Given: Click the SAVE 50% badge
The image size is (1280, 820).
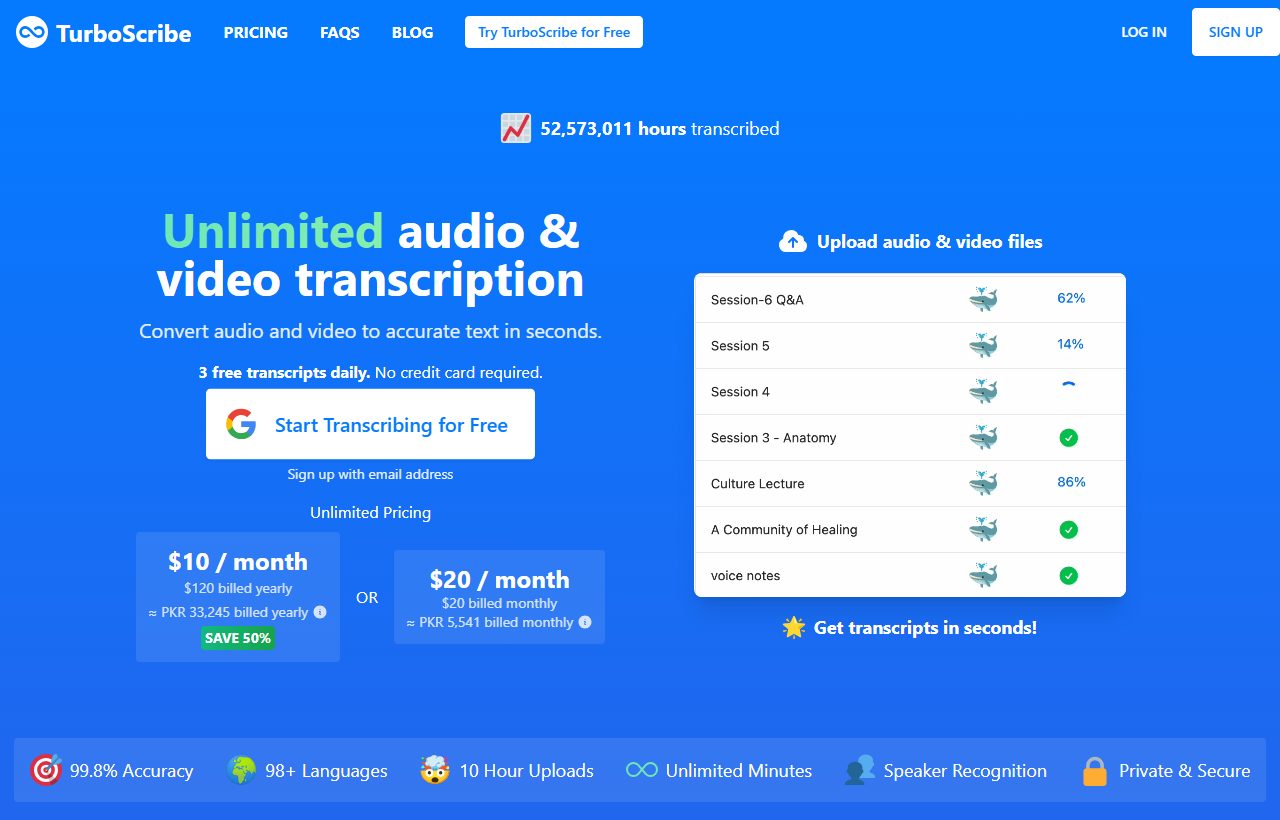Looking at the screenshot, I should (238, 637).
